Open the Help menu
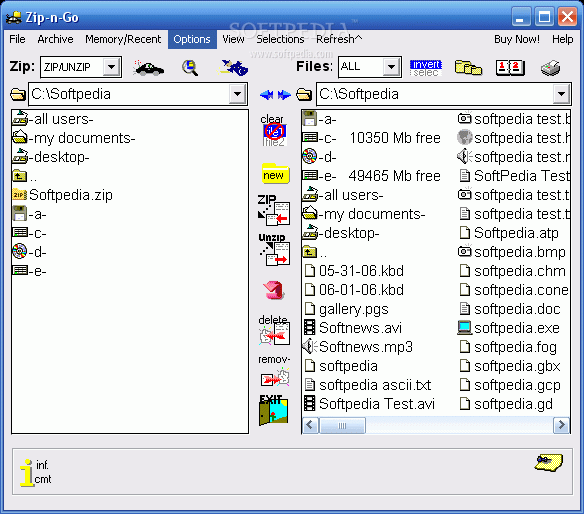The image size is (584, 514). 562,39
